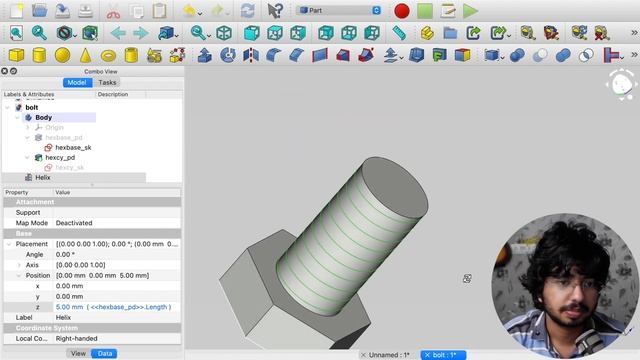Create a Cylinder primitive
This screenshot has width=640, height=360.
pos(39,55)
